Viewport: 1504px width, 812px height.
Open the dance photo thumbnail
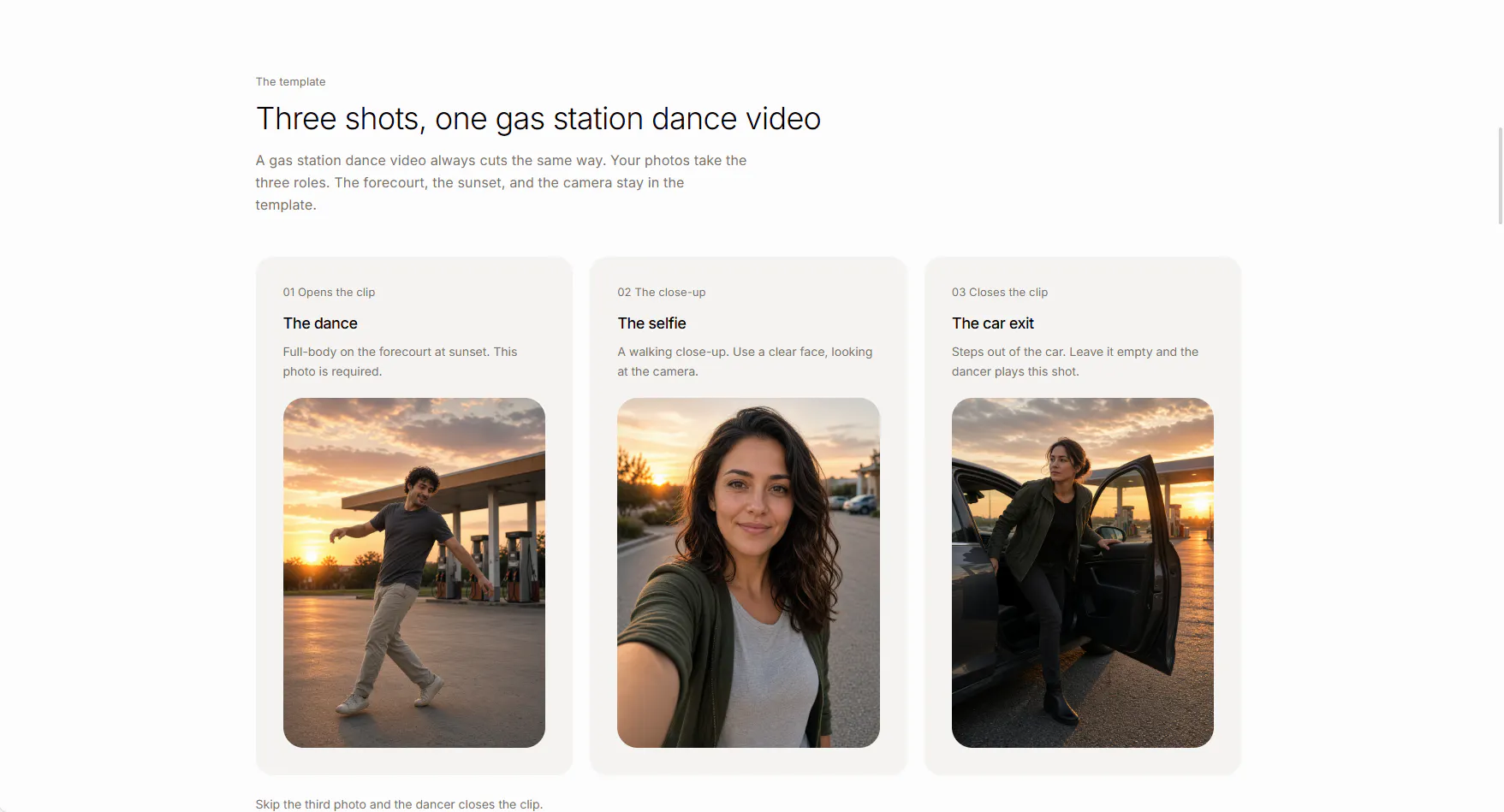coord(414,572)
